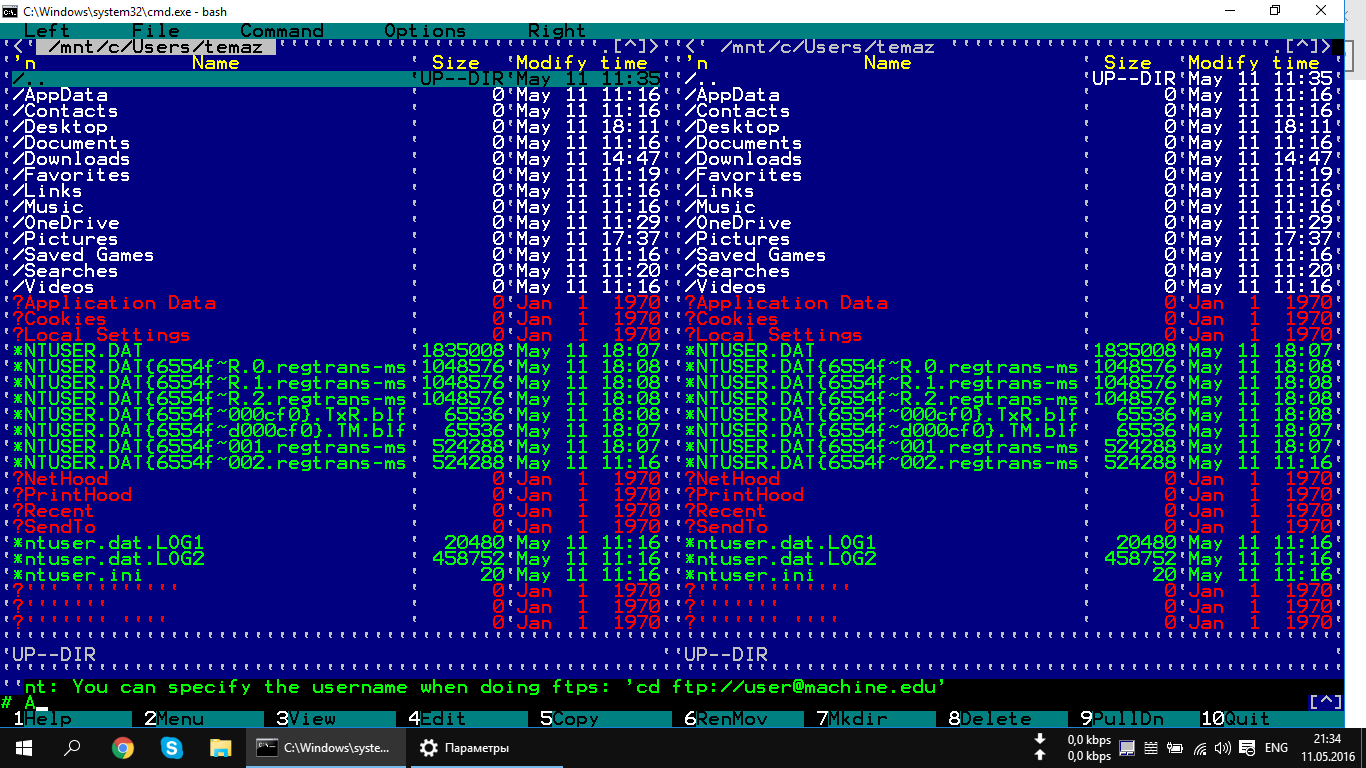Open command line history [^] dropdown
1366x768 pixels.
point(1326,702)
